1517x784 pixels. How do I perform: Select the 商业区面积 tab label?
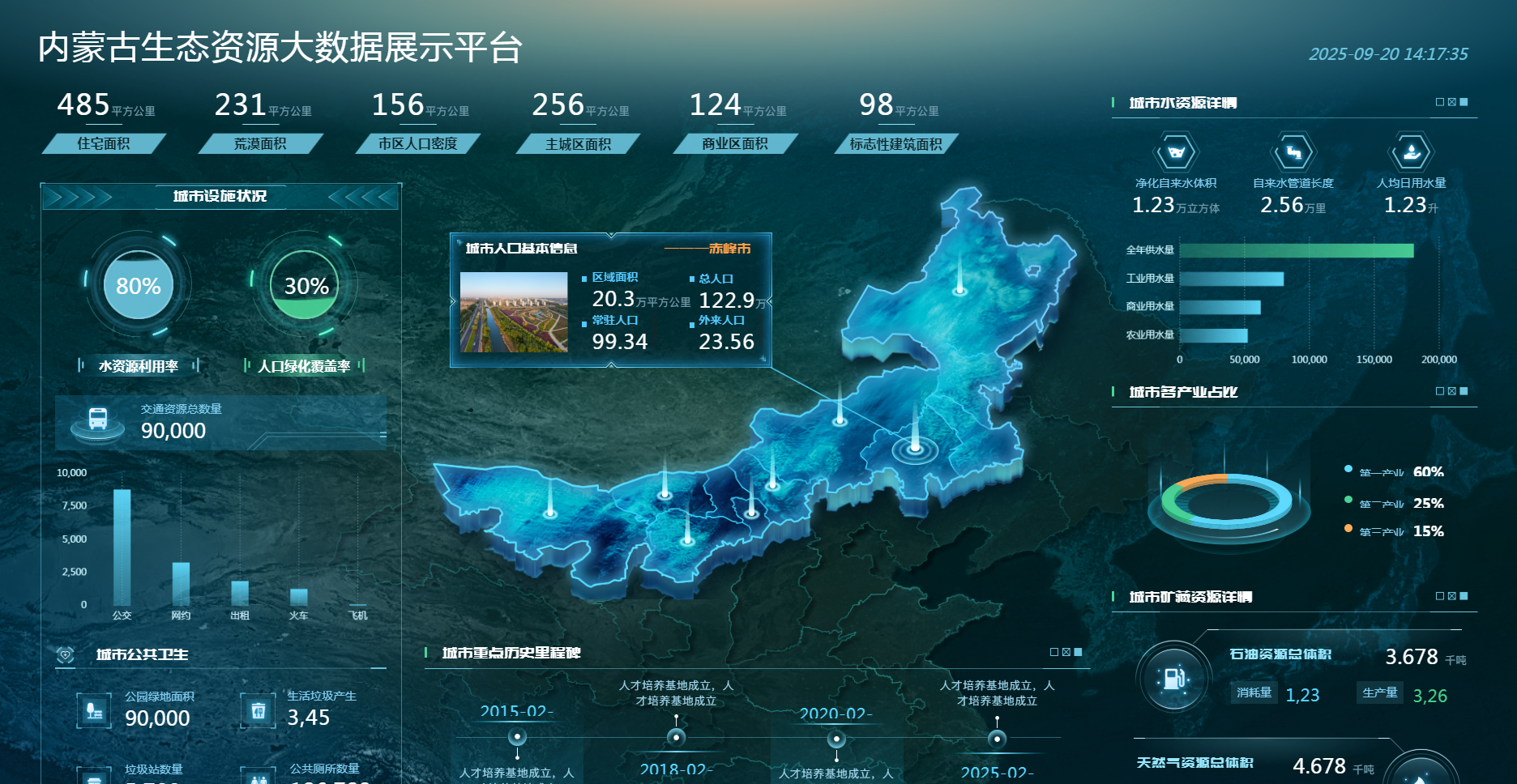735,144
